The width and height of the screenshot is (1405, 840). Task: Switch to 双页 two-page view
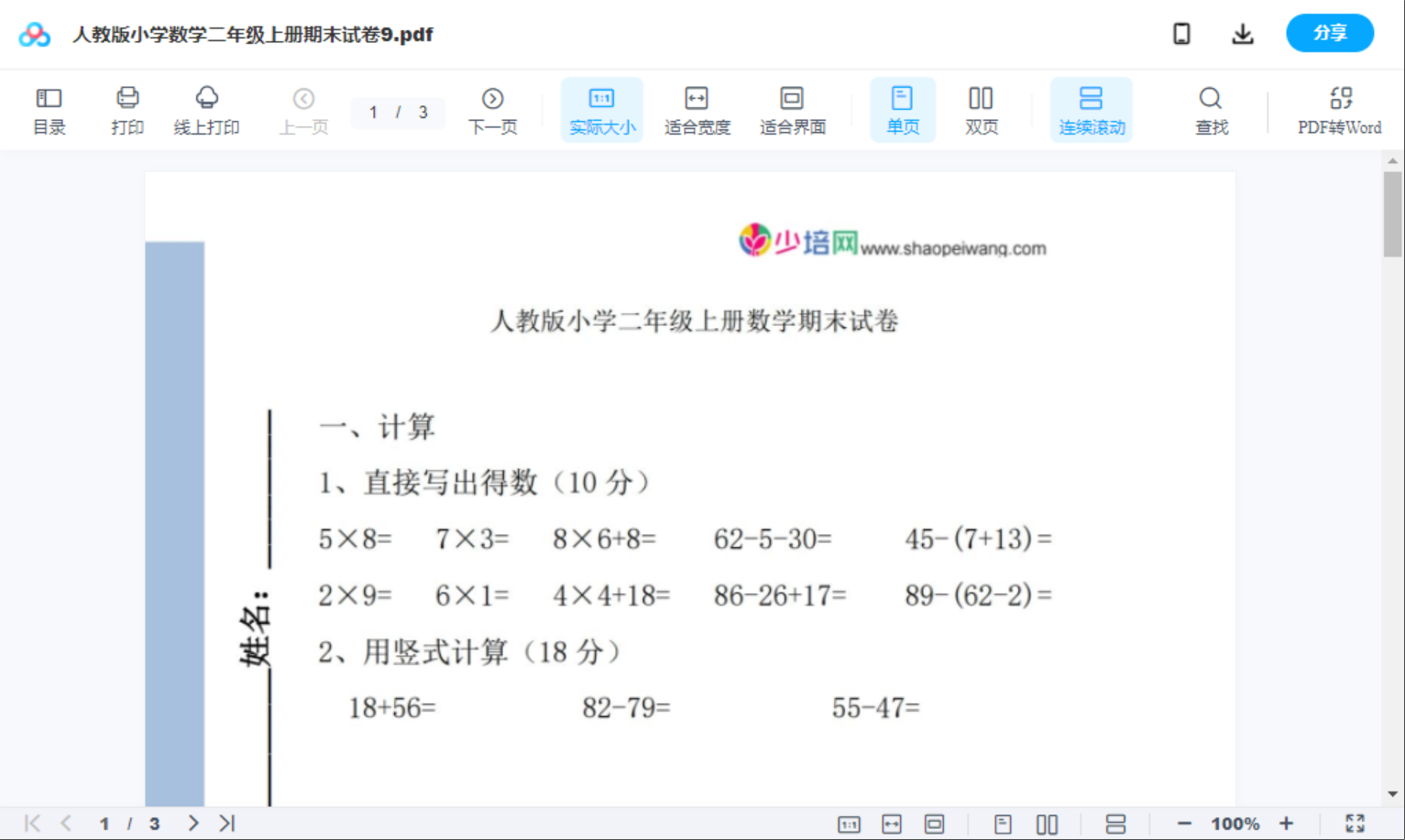[981, 109]
